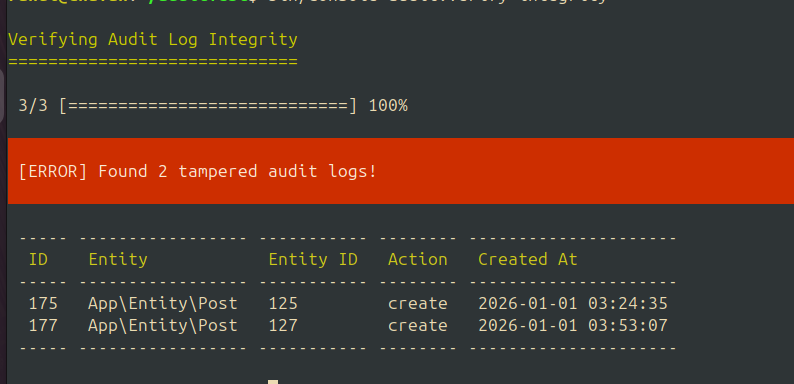Viewport: 794px width, 384px height.
Task: Click App\Entity\Post in row 175
Action: click(163, 304)
